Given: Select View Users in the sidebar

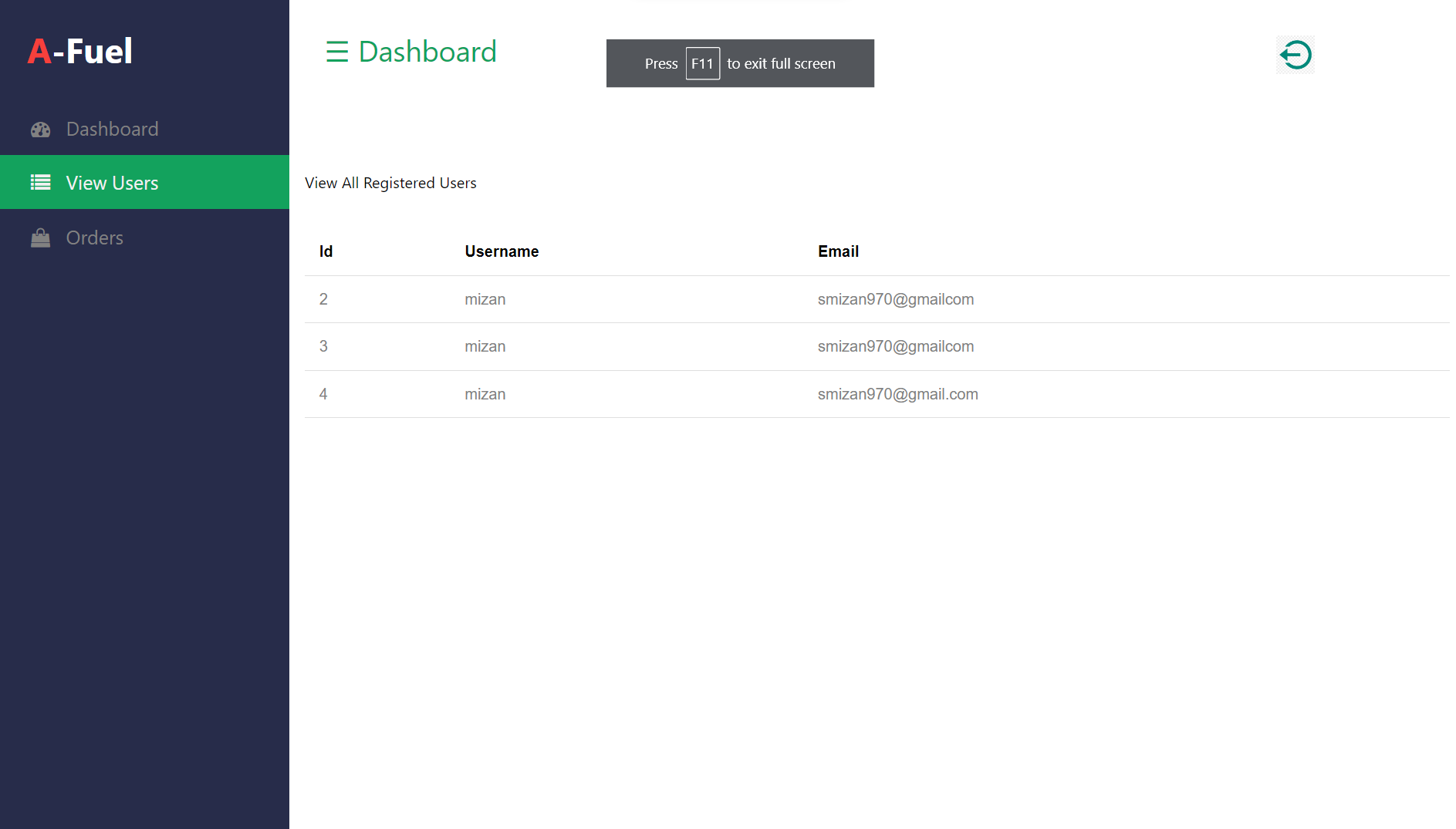Looking at the screenshot, I should click(x=112, y=183).
